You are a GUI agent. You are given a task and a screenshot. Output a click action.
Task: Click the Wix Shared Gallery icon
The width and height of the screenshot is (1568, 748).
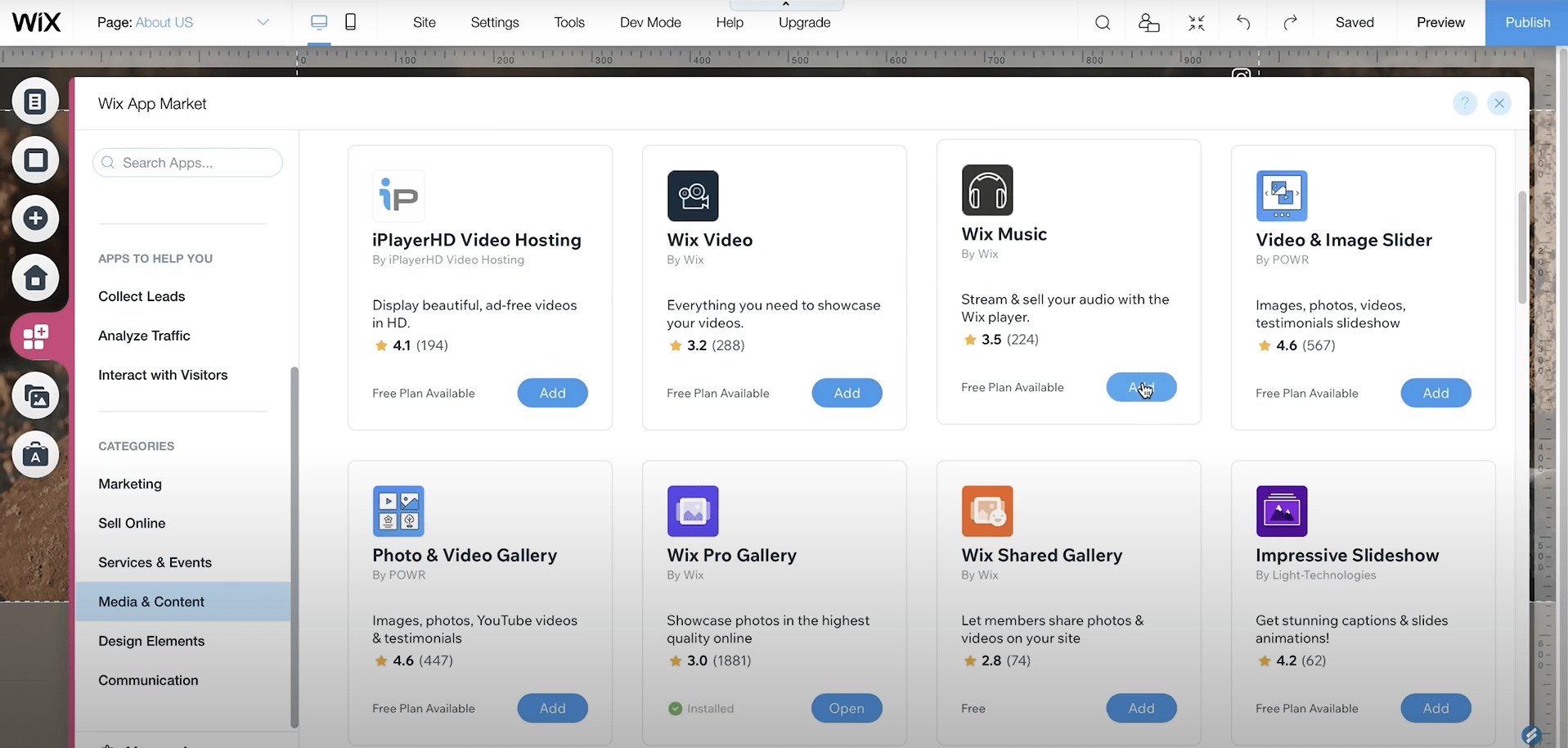987,511
